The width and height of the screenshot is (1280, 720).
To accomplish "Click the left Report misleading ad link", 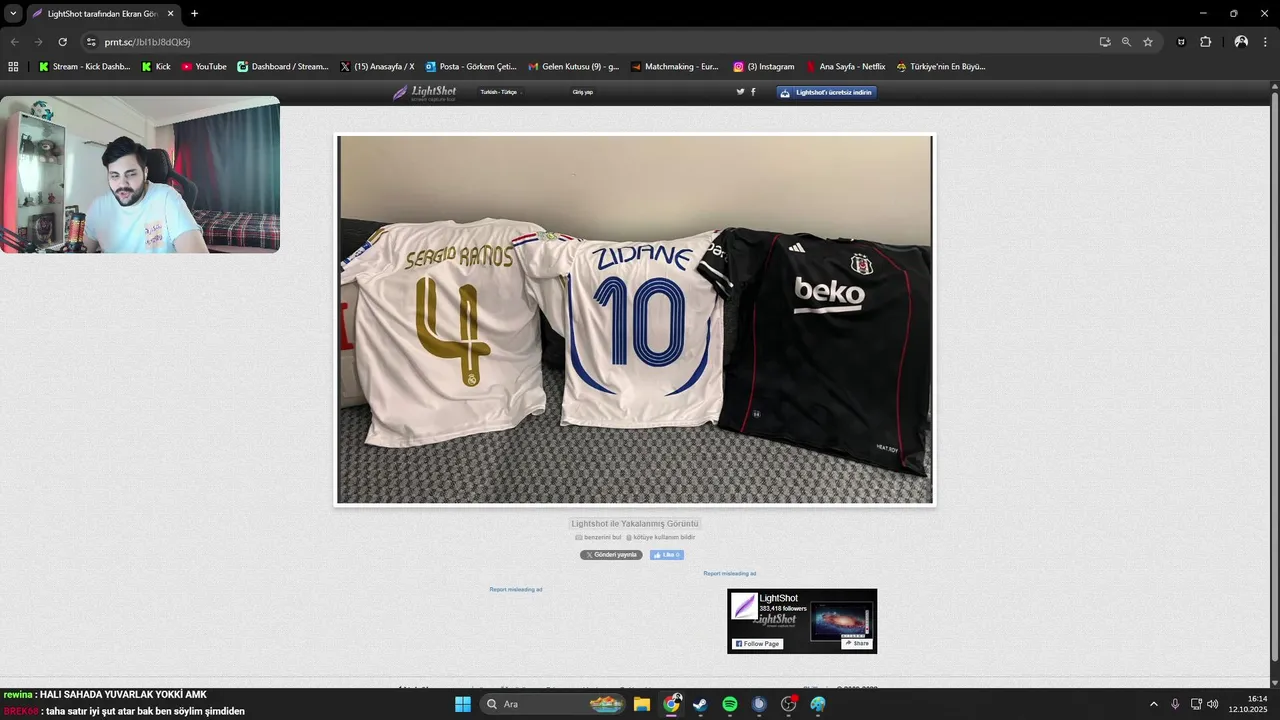I will pyautogui.click(x=516, y=590).
